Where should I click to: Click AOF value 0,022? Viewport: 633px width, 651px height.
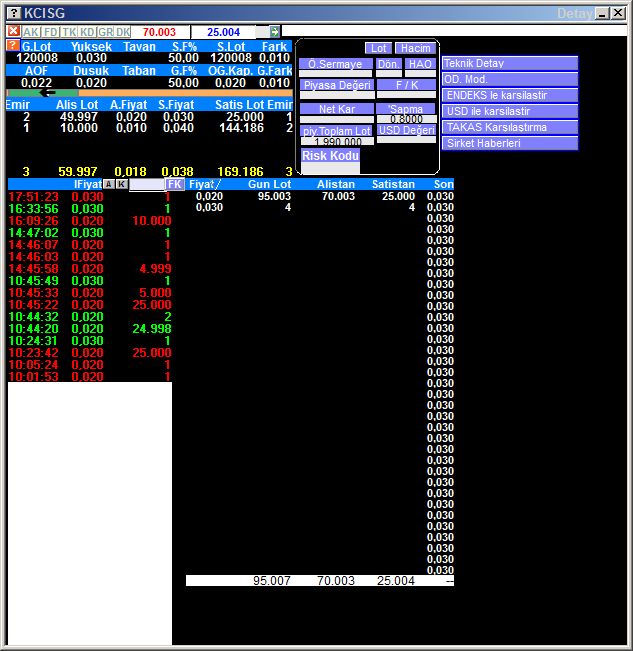pos(36,83)
